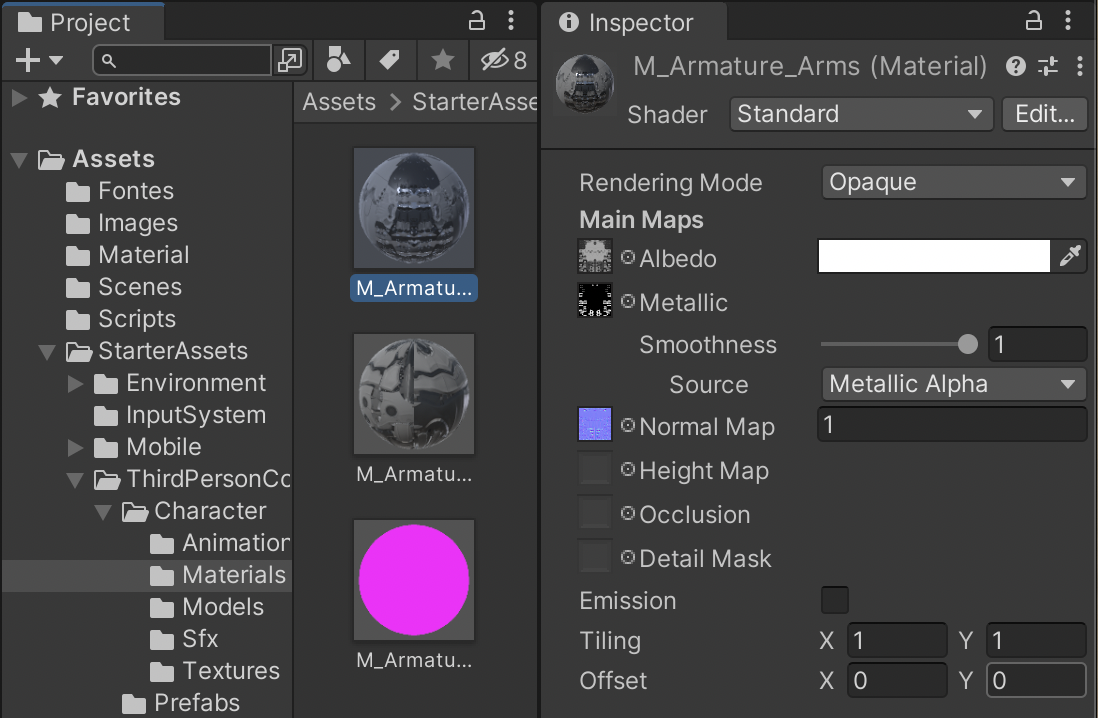The height and width of the screenshot is (718, 1098).
Task: Enable the Emission checkbox
Action: 834,600
